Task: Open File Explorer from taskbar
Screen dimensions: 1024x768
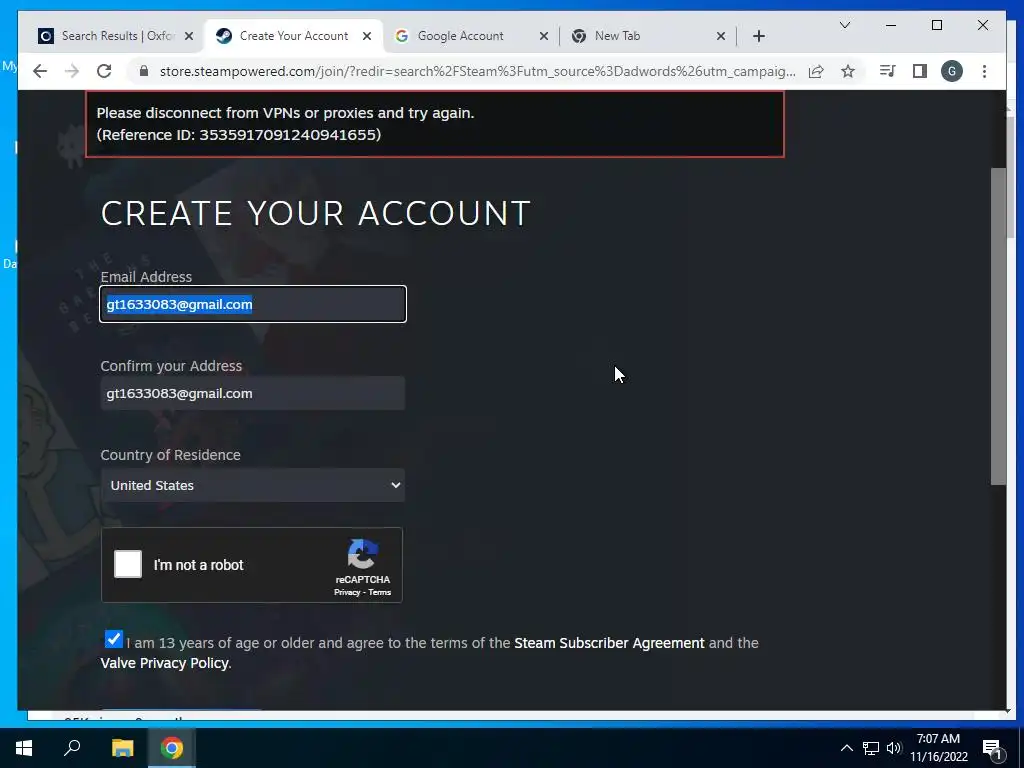Action: [x=122, y=748]
